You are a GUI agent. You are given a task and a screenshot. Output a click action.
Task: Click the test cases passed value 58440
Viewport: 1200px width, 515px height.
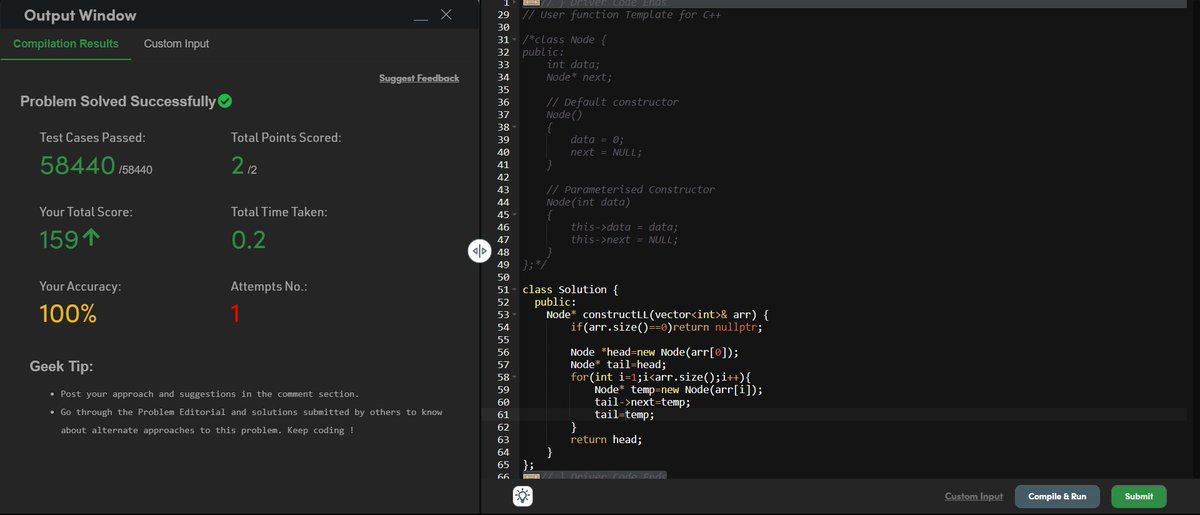pos(79,166)
